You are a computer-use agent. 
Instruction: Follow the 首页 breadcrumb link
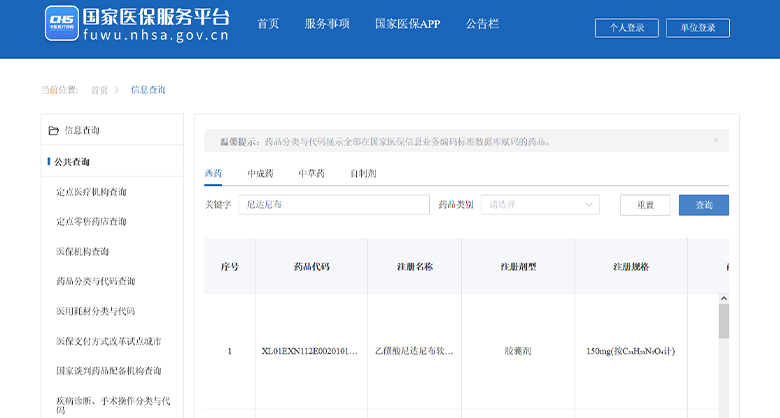pos(99,90)
